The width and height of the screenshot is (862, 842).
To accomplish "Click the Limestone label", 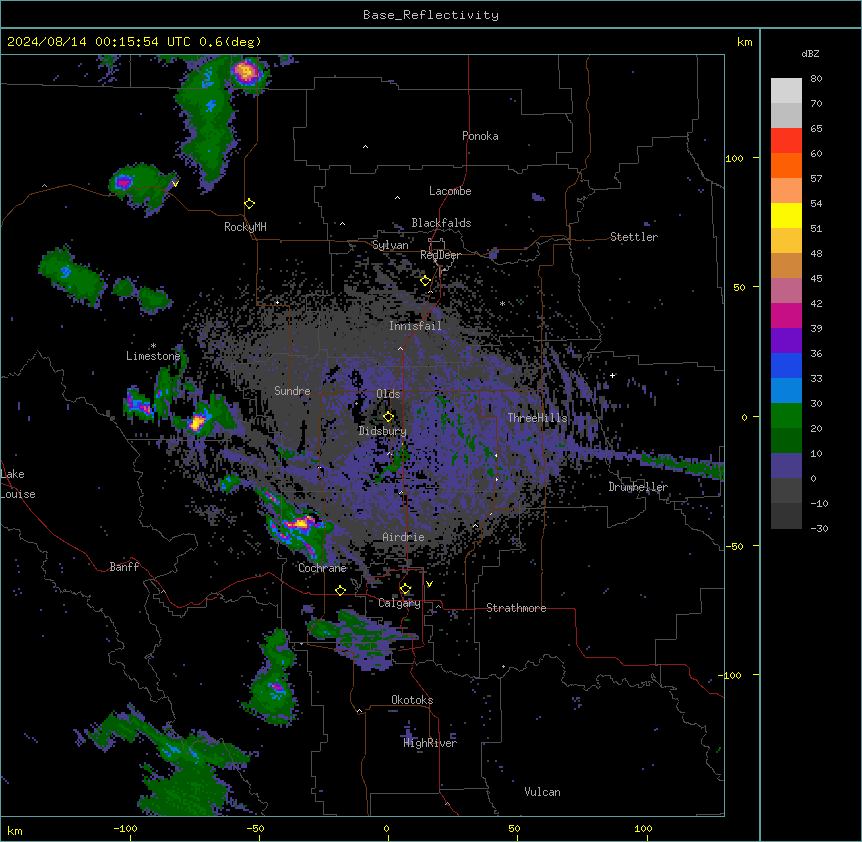I will coord(153,356).
